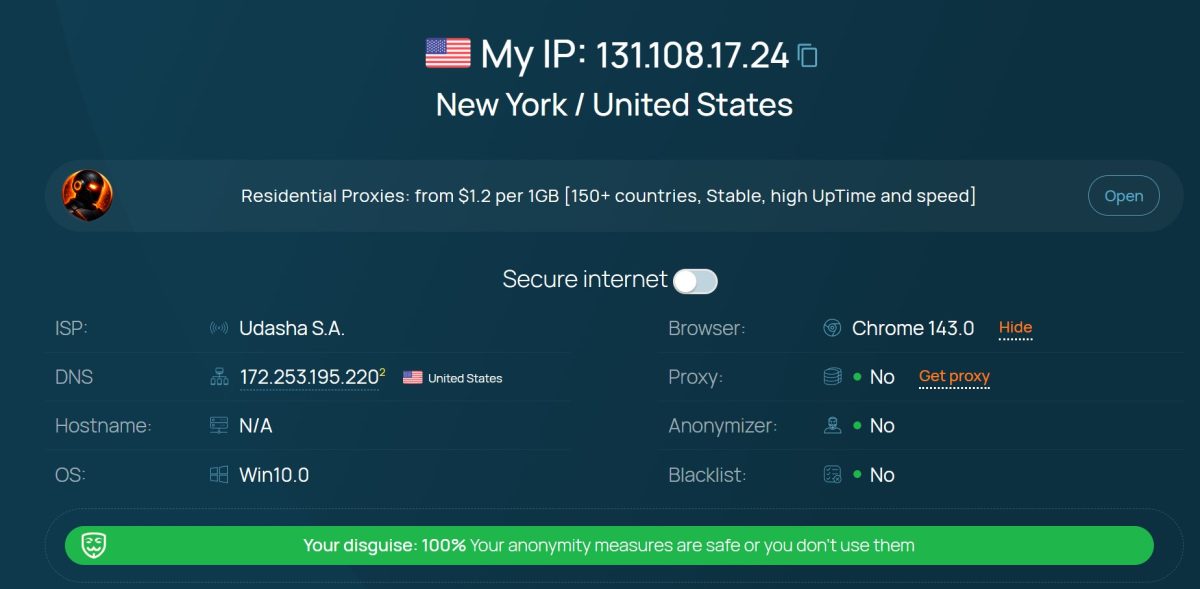Click the mask icon in the green disguise bar

tap(94, 545)
